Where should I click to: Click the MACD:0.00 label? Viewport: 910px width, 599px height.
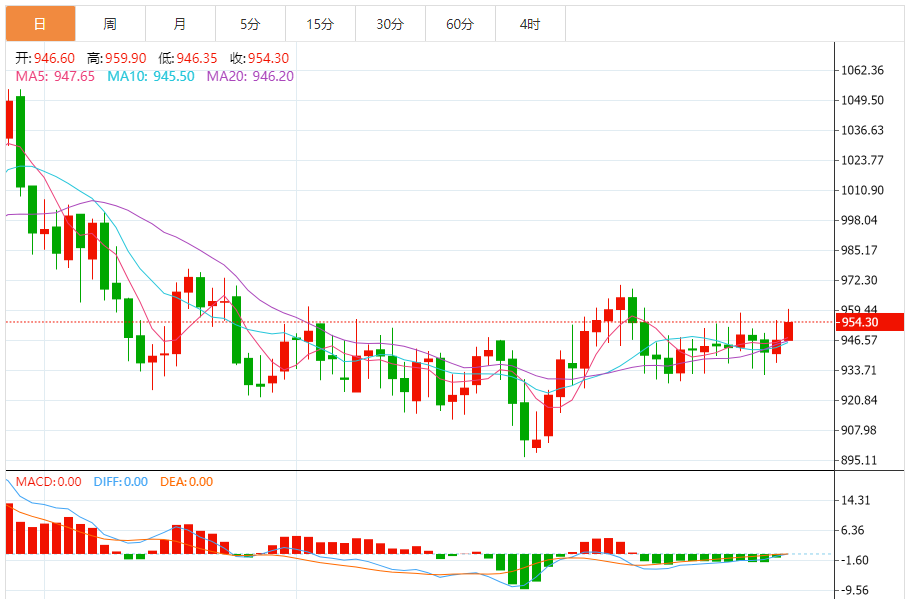[48, 482]
